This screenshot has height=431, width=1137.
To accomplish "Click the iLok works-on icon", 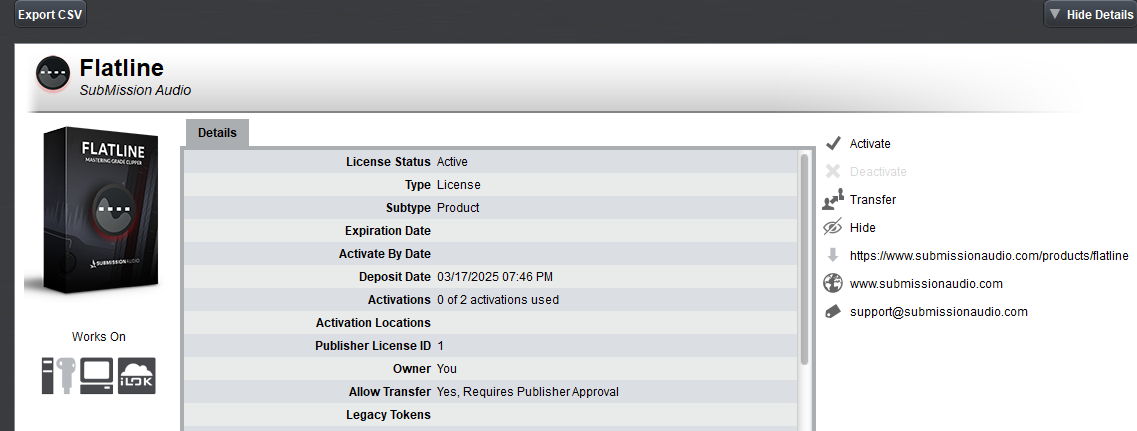I will point(137,374).
